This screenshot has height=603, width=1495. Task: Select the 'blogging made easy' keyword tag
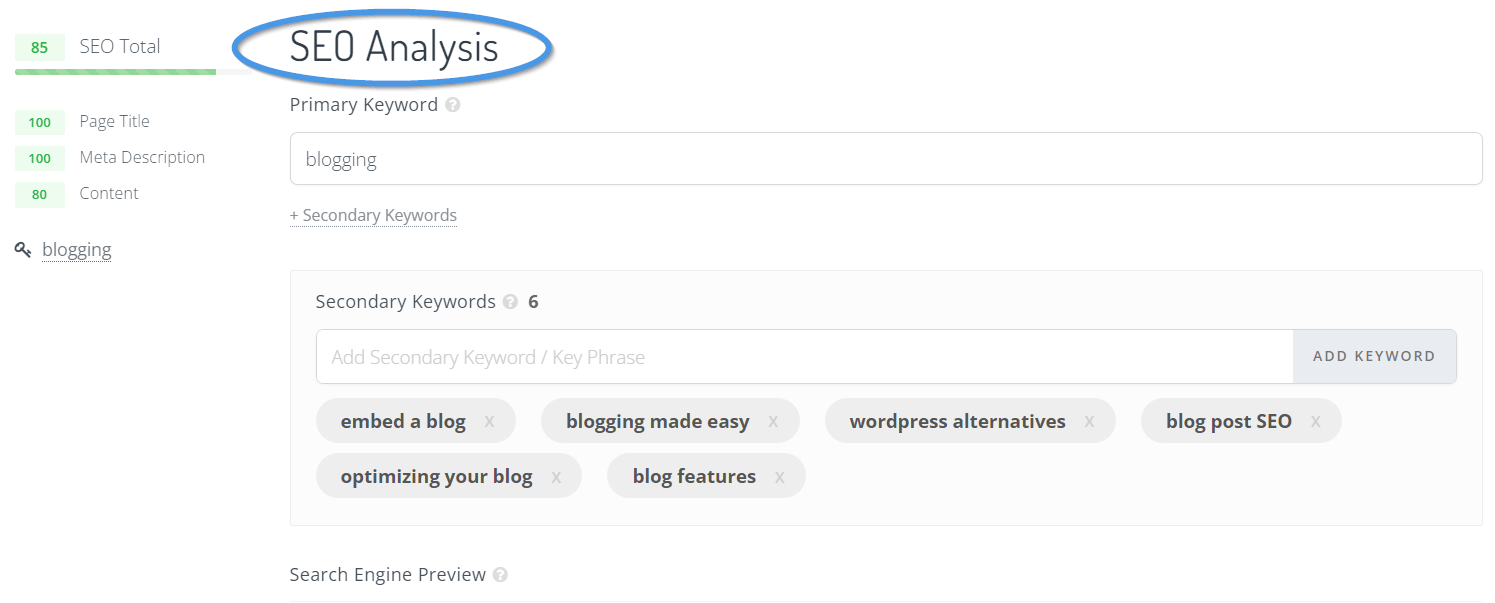point(670,421)
